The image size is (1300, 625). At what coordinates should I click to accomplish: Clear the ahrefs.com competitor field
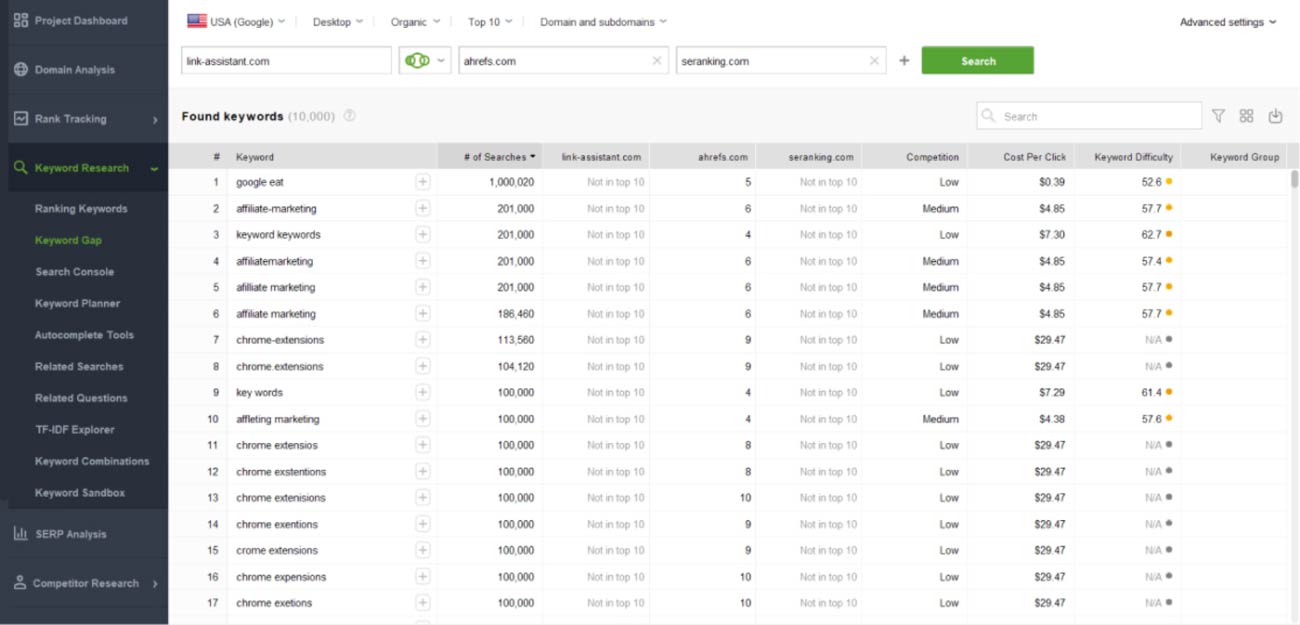pos(657,61)
